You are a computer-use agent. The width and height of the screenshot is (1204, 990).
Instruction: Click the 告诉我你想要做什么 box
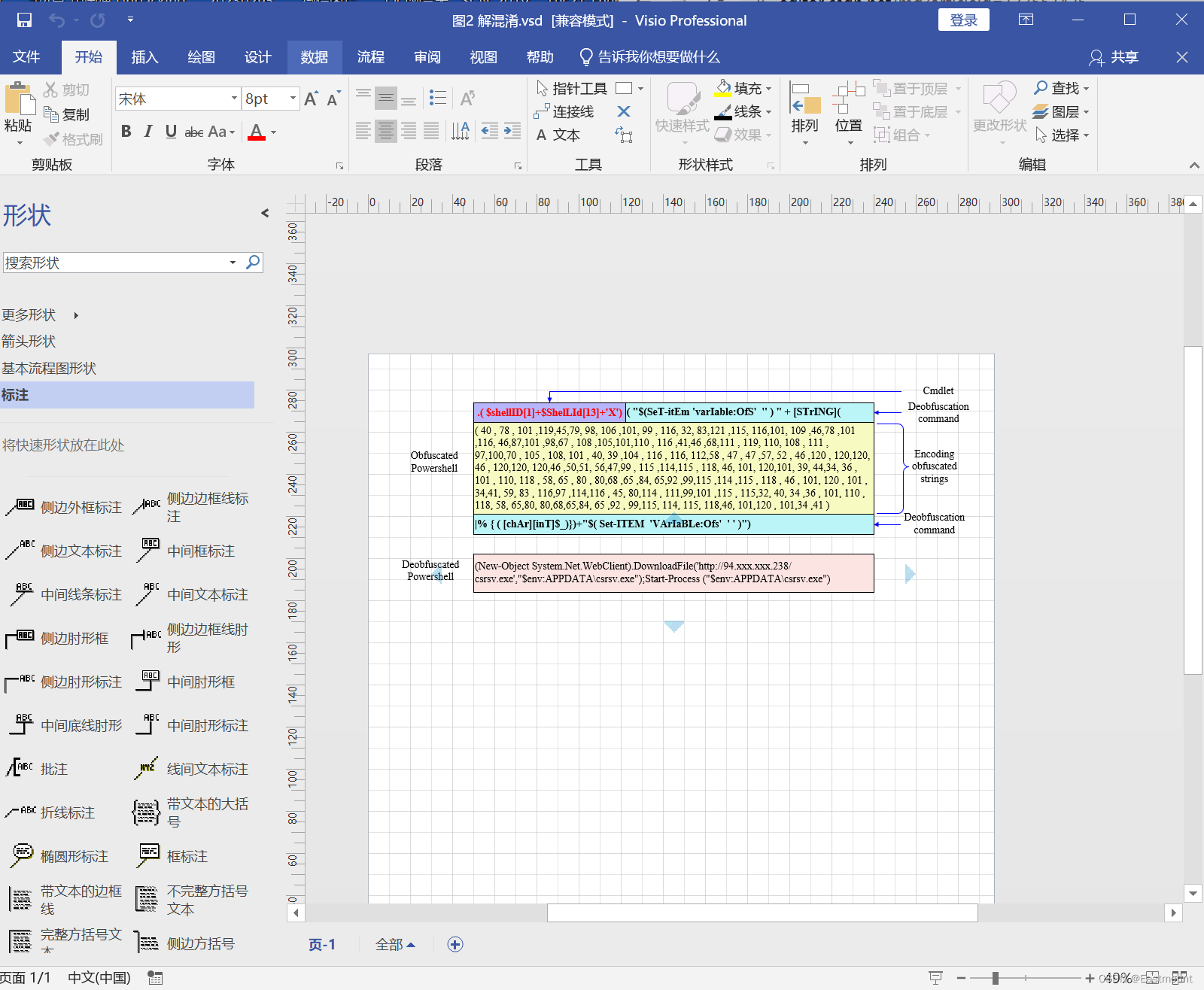pyautogui.click(x=650, y=57)
